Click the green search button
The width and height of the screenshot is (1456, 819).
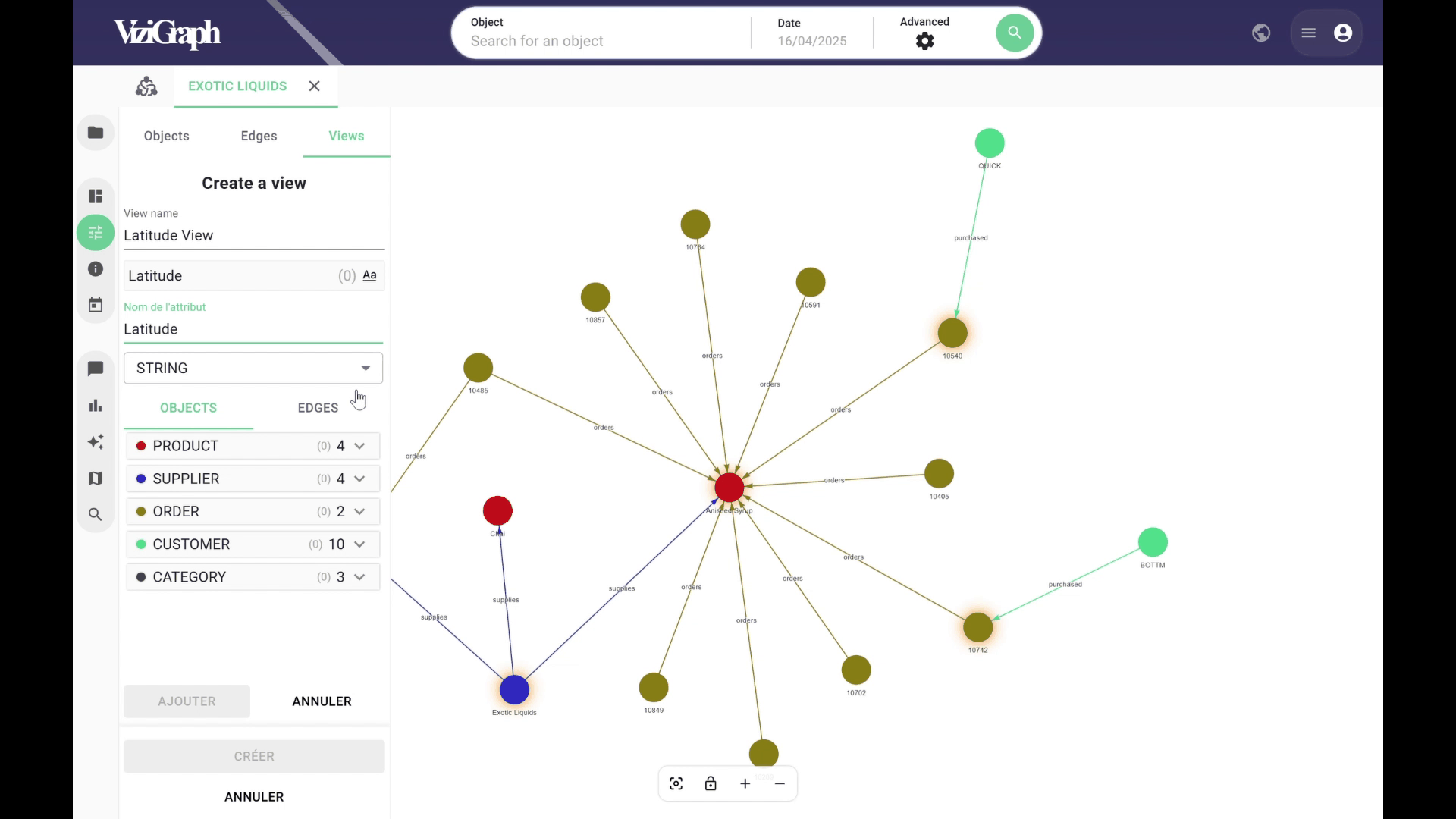coord(1014,33)
